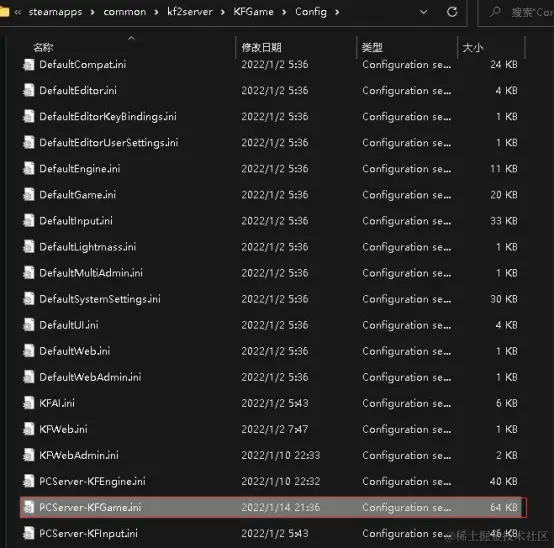Sort by the 修改日期 column header
Viewport: 554px width, 548px height.
tap(261, 47)
